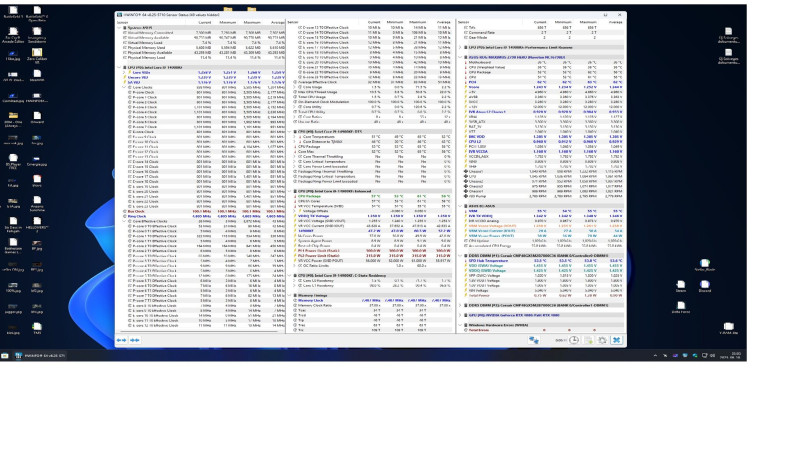Collapse the Core Effective Clocks tree
Image resolution: width=800 pixels, height=457 pixels.
[x=123, y=221]
